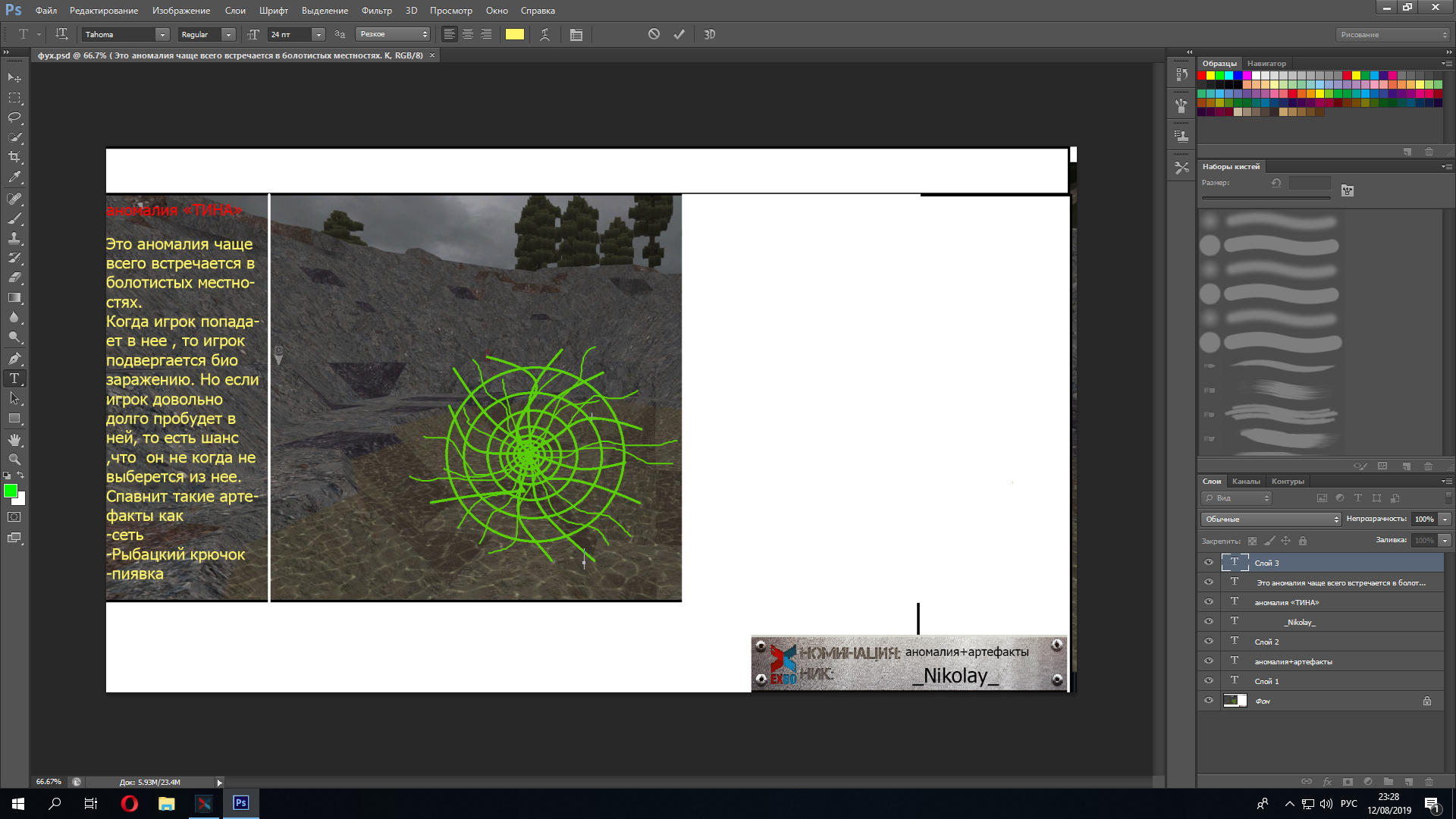Screen dimensions: 1456x819
Task: Open the Непрозрачность opacity dropdown arrow
Action: click(1445, 519)
